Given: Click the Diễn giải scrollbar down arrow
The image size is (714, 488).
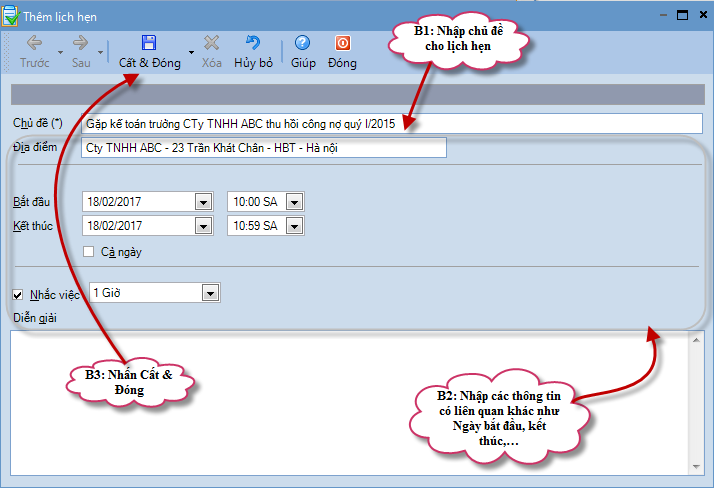Looking at the screenshot, I should [695, 465].
